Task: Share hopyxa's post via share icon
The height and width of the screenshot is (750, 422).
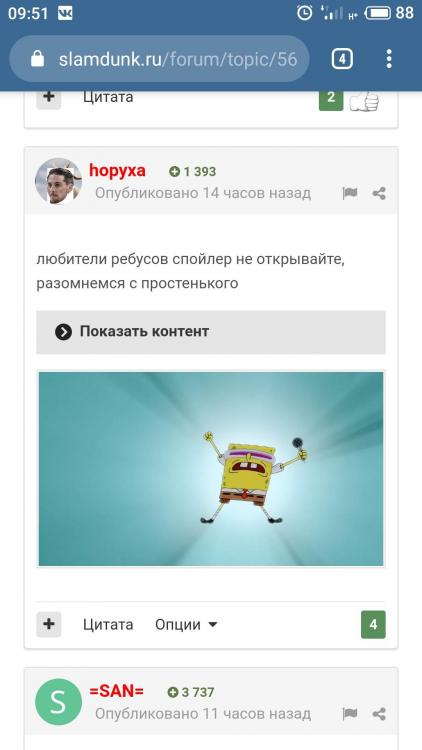Action: [379, 194]
